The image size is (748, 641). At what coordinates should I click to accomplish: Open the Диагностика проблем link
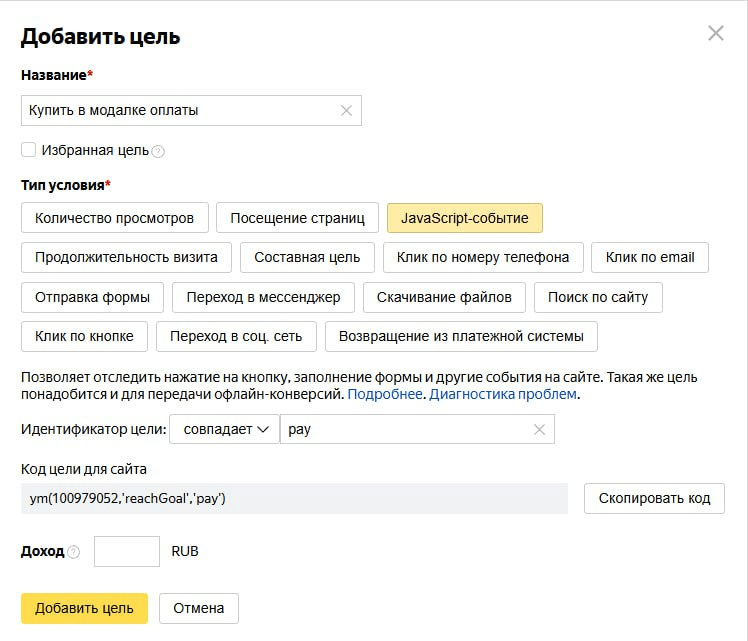tap(503, 394)
